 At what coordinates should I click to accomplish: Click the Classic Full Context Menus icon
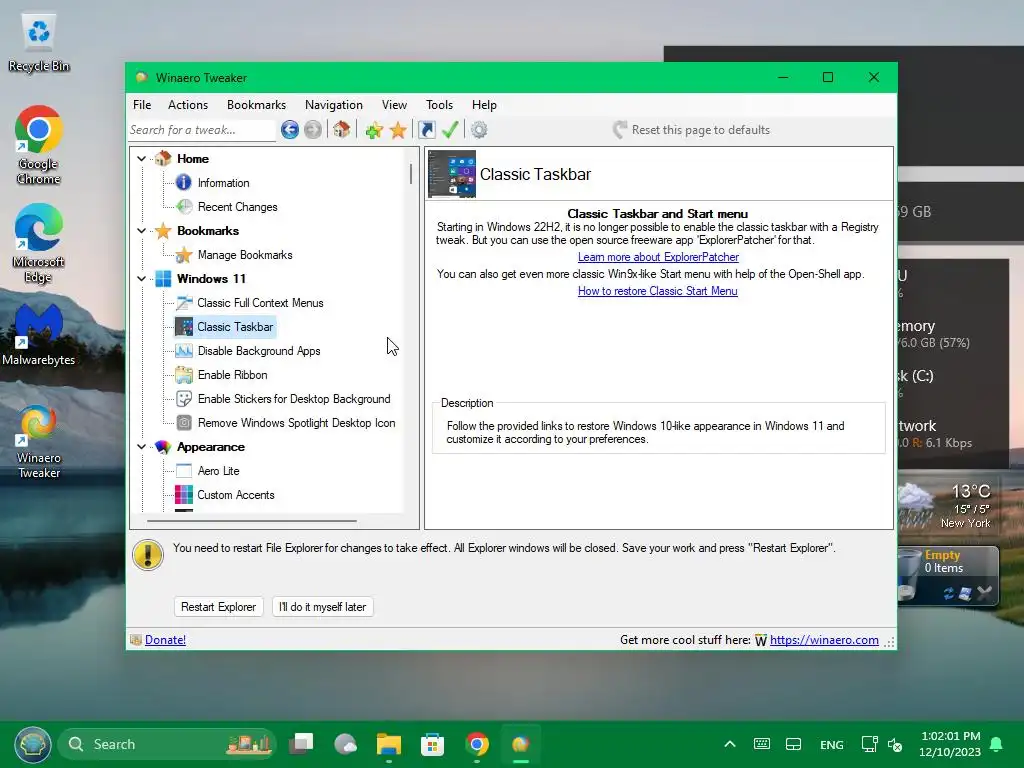click(x=184, y=302)
